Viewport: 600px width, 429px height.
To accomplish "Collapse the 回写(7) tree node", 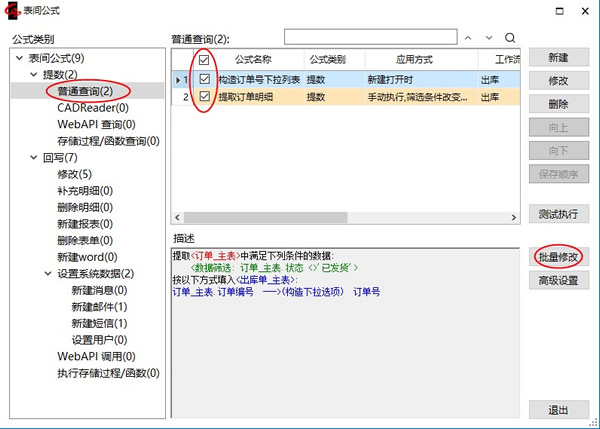I will (x=35, y=157).
